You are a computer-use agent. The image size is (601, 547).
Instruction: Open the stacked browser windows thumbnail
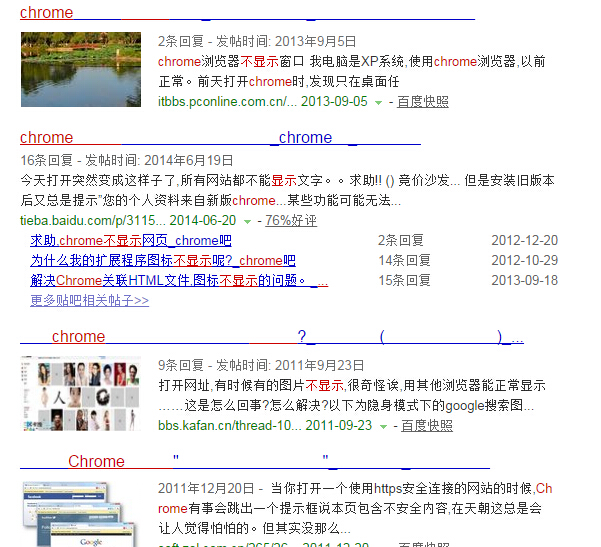coord(81,514)
